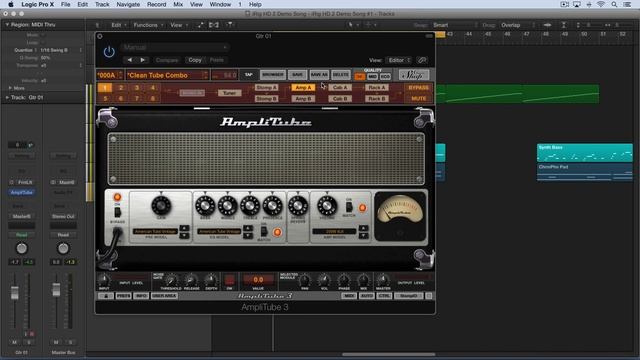Open the Navigate menu
This screenshot has width=640, height=360.
[128, 4]
